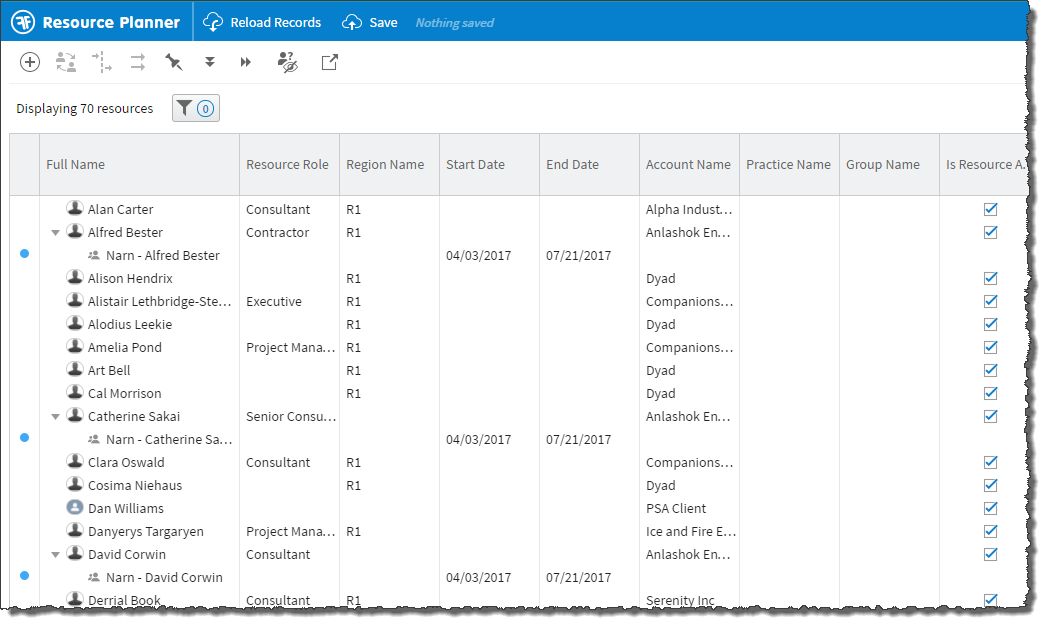Open the filter funnel button
Screen dimensions: 1047x627
(195, 109)
